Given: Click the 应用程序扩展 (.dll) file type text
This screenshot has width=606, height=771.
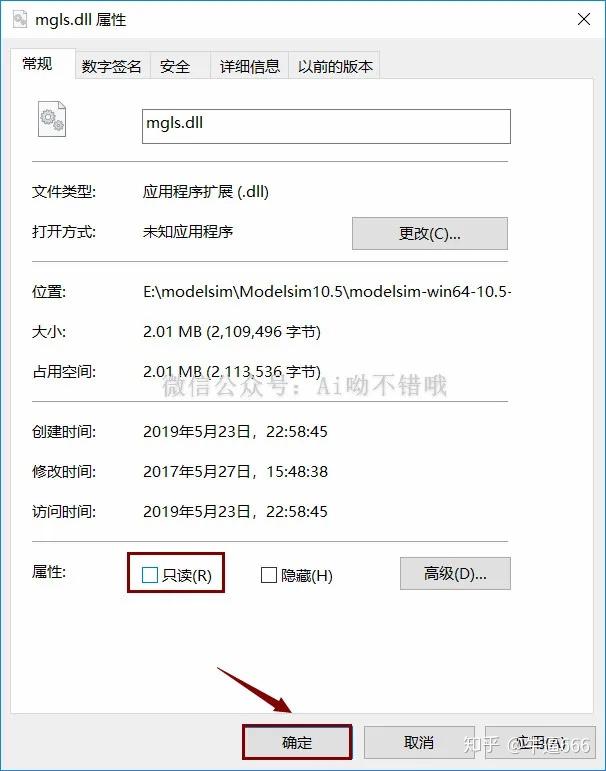Looking at the screenshot, I should [206, 191].
